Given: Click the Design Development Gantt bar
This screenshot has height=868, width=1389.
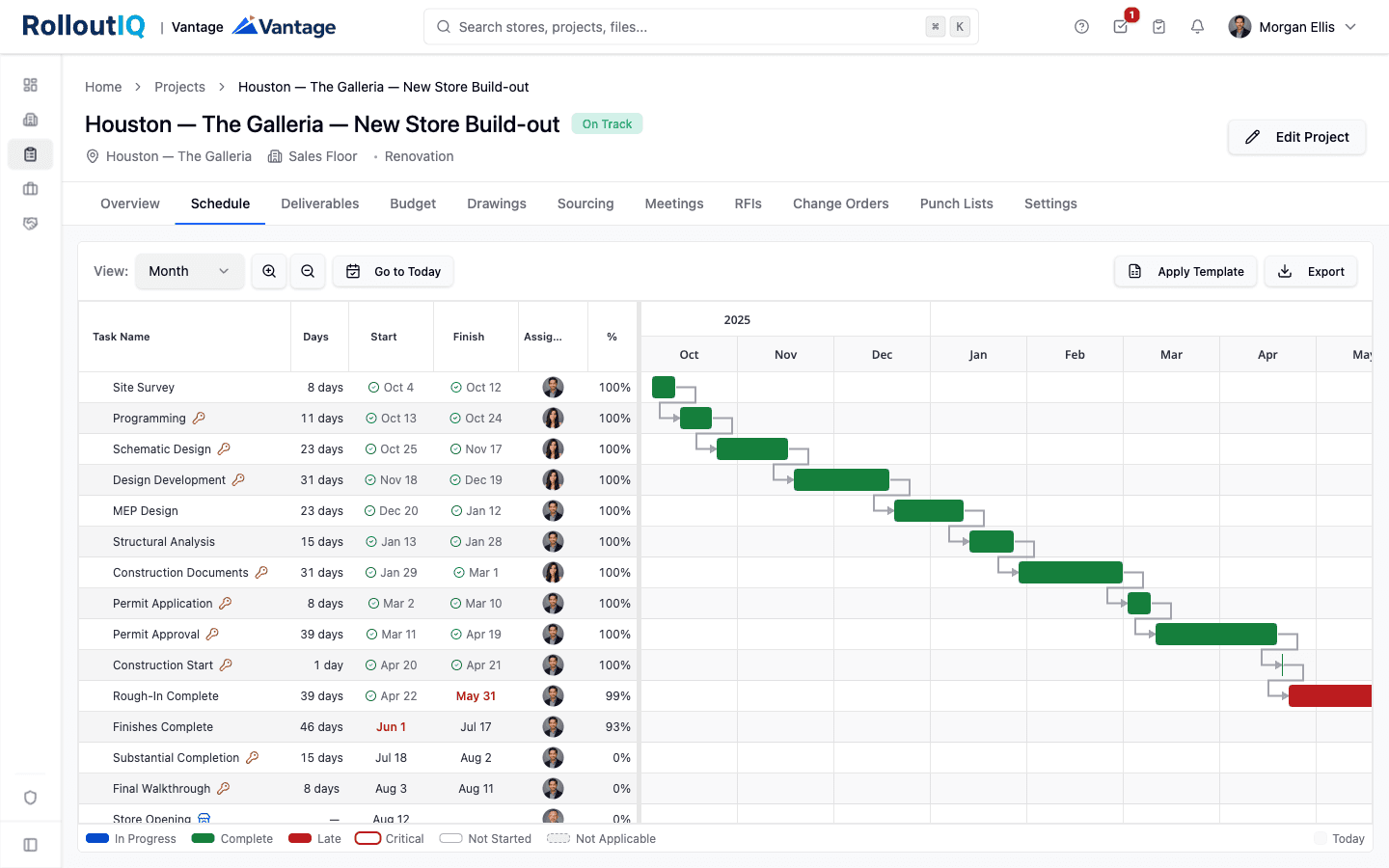Looking at the screenshot, I should point(841,480).
